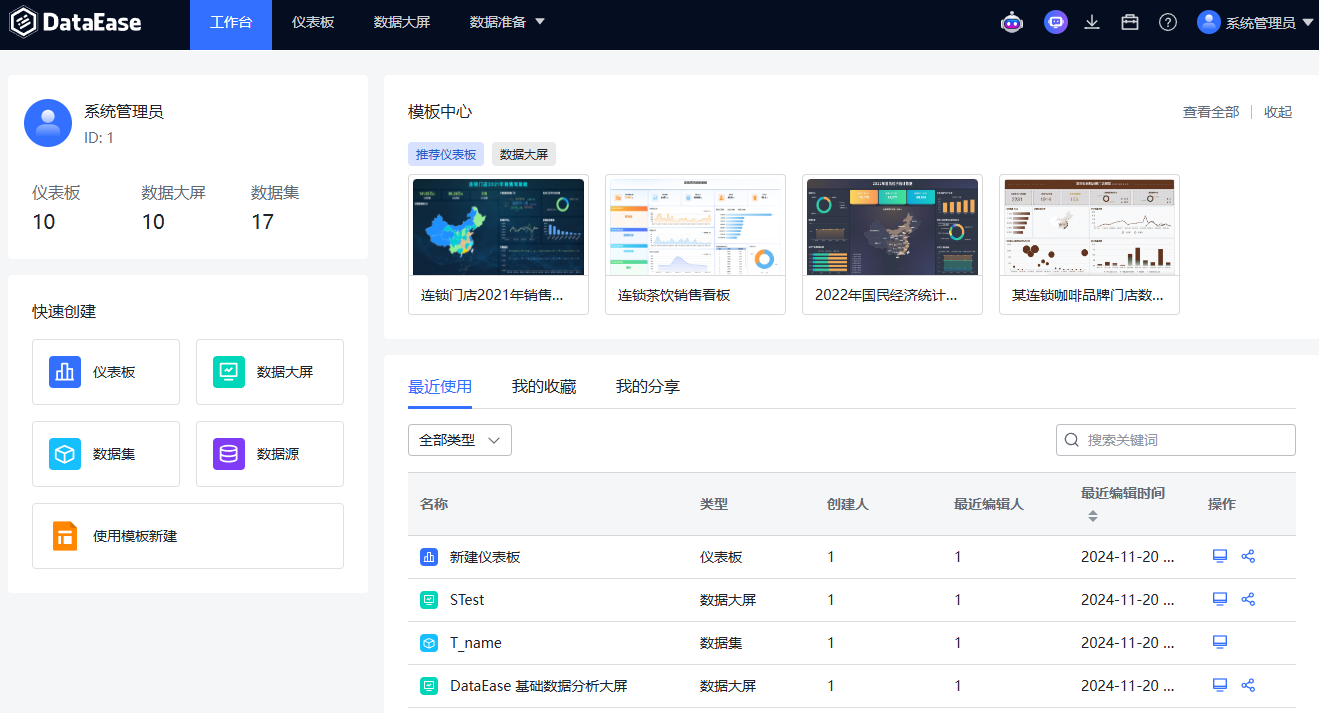Open the purple chat assistant icon
Image resolution: width=1319 pixels, height=713 pixels.
point(1055,22)
